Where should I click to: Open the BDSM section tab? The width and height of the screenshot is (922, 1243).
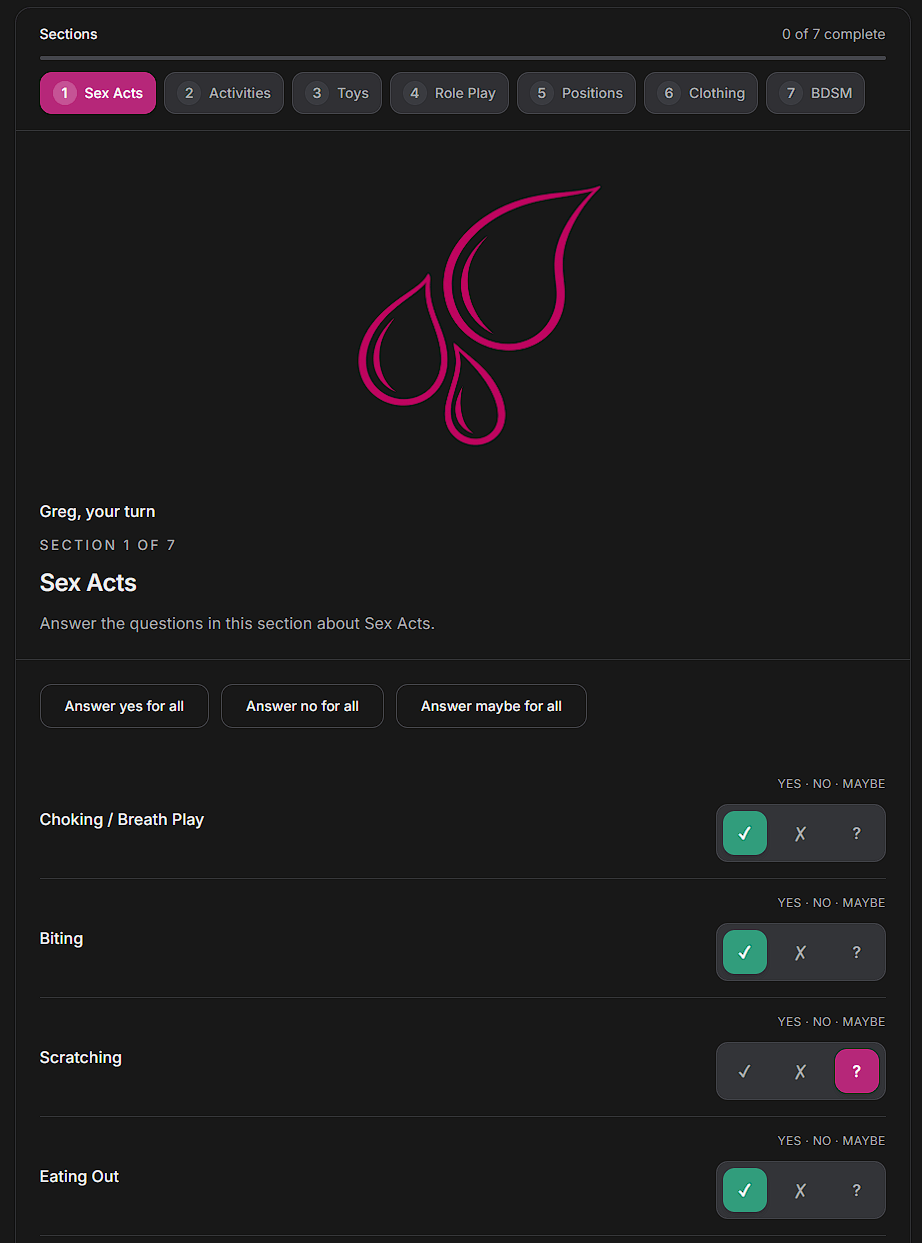[x=815, y=93]
